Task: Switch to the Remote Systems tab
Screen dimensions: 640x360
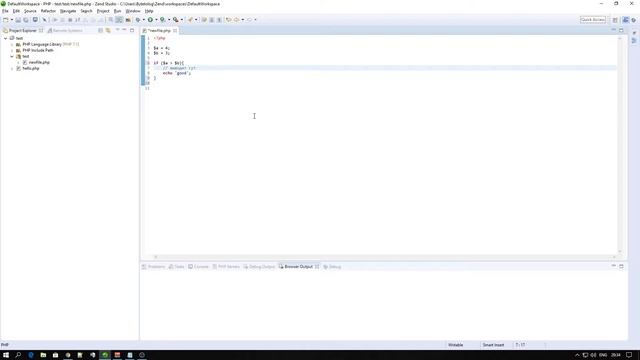Action: pyautogui.click(x=65, y=31)
